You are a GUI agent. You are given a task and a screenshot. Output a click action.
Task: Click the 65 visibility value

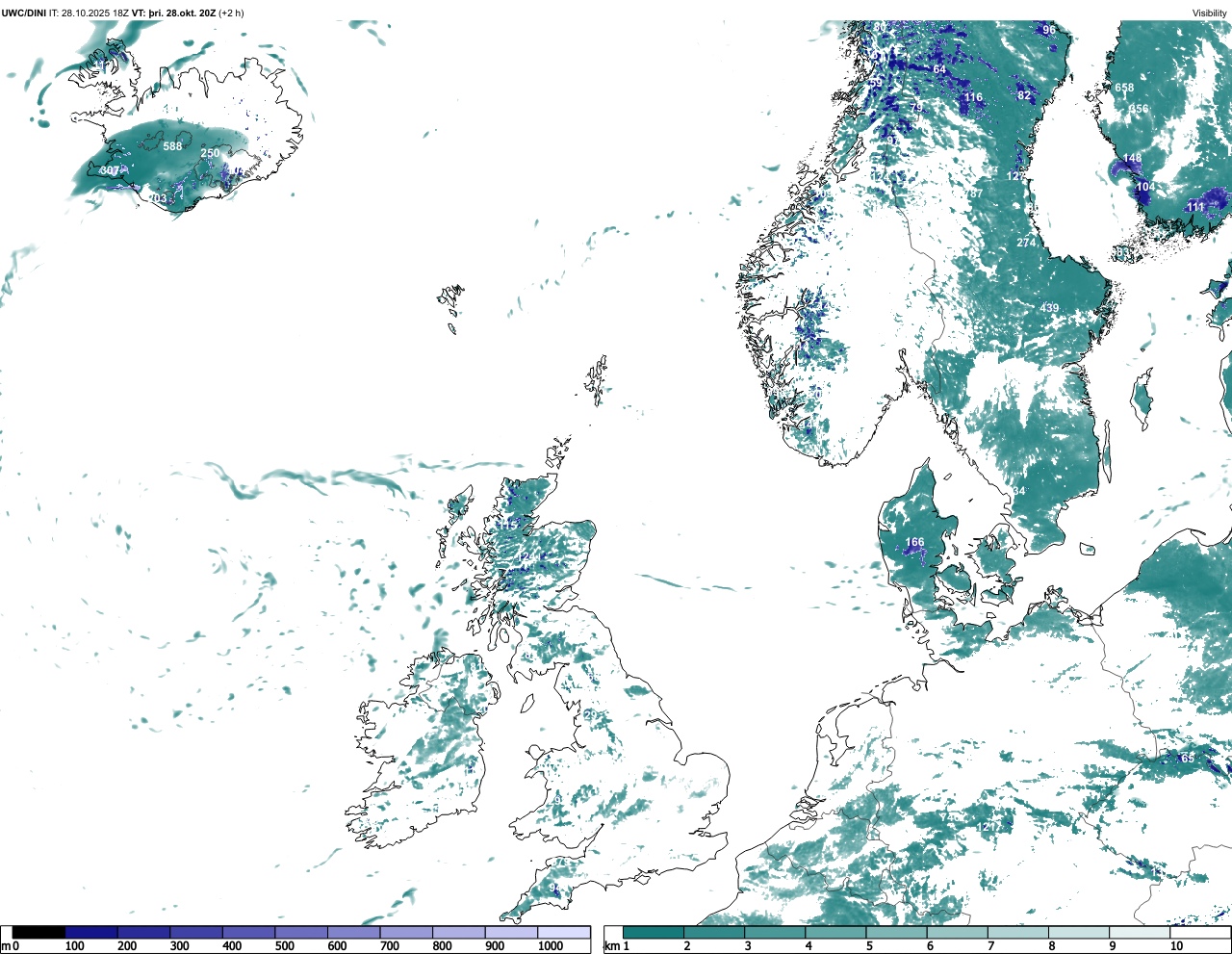pos(1188,759)
